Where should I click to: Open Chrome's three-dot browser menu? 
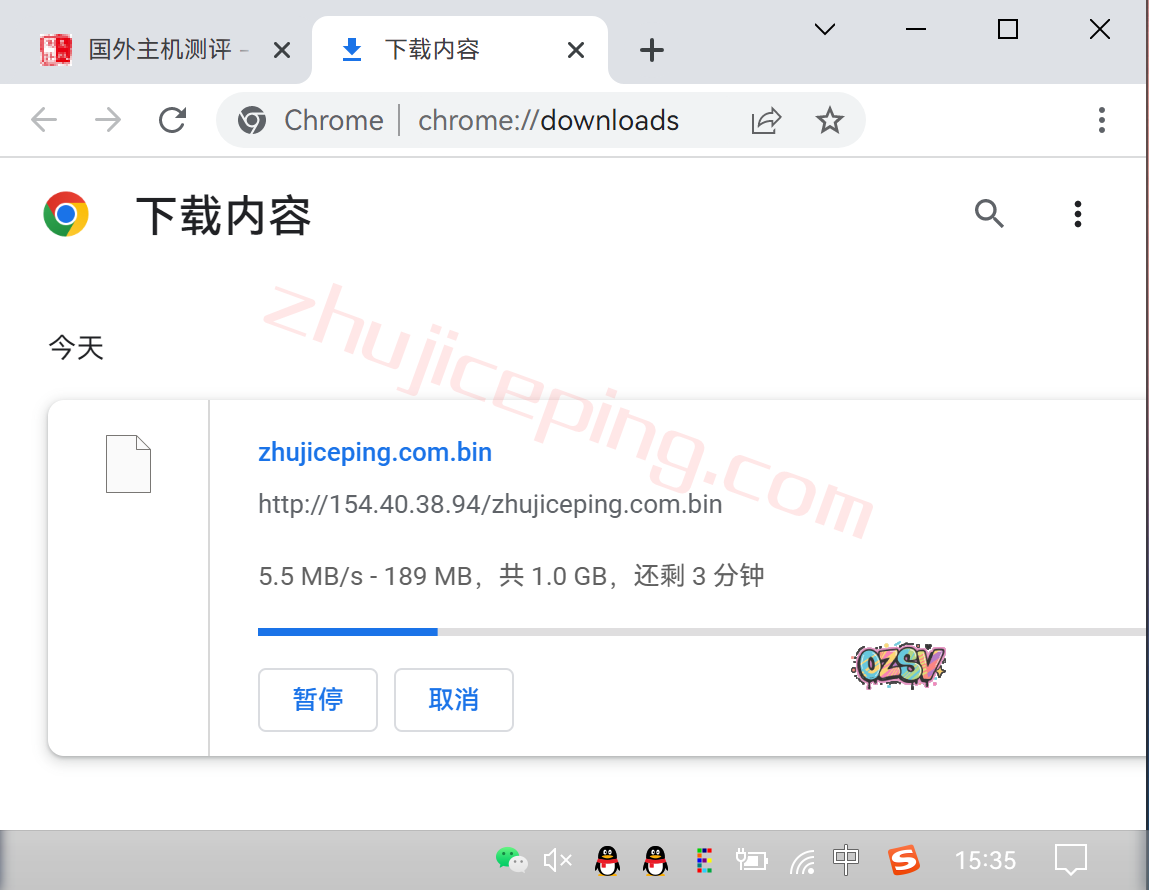(x=1101, y=121)
